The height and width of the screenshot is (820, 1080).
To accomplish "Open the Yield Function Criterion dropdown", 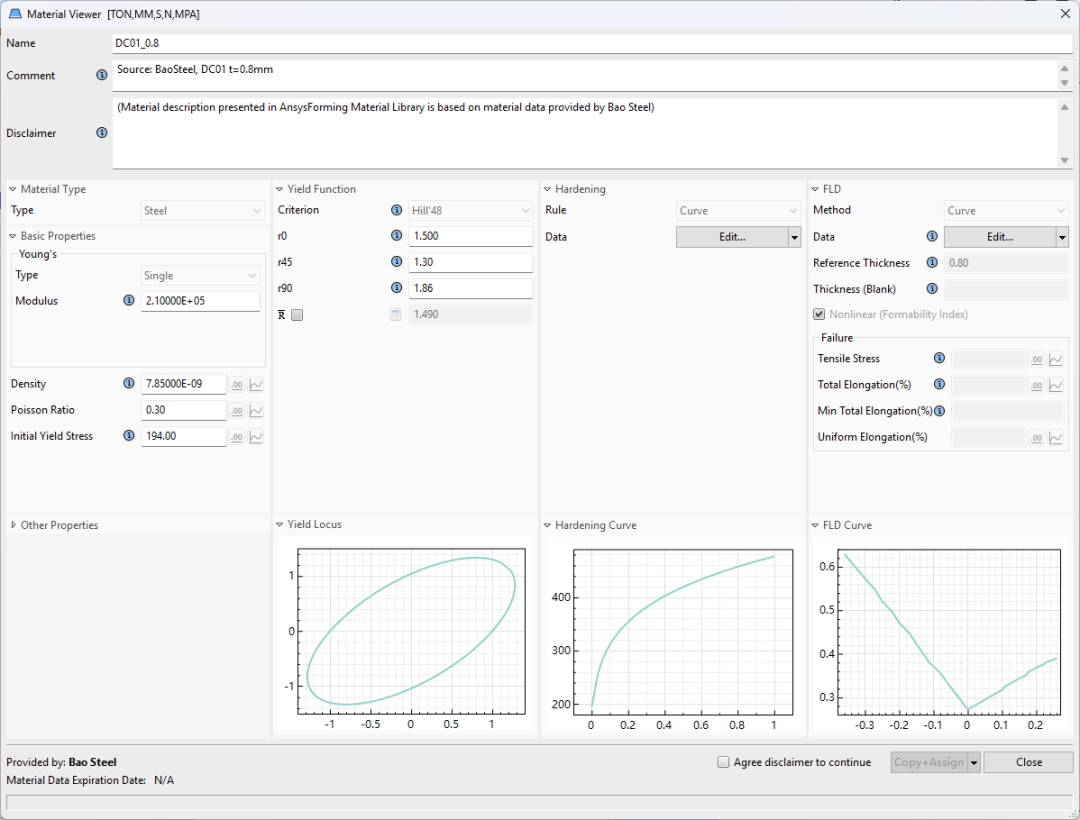I will pos(470,211).
